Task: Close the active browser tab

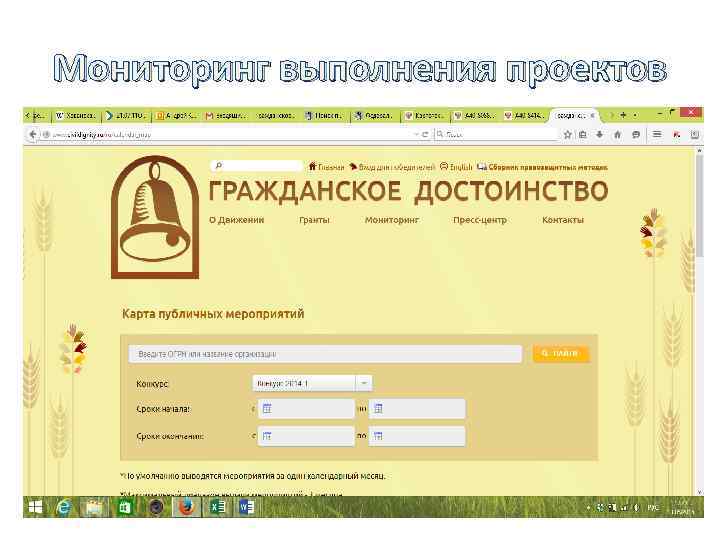Action: click(592, 115)
